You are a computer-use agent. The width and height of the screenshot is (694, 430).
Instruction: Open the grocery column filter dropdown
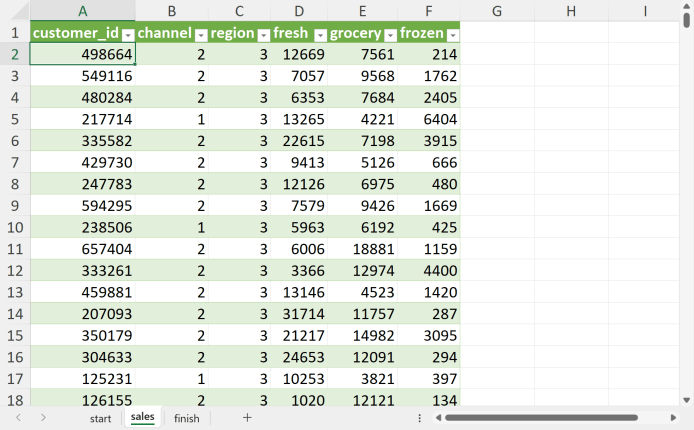coord(390,35)
